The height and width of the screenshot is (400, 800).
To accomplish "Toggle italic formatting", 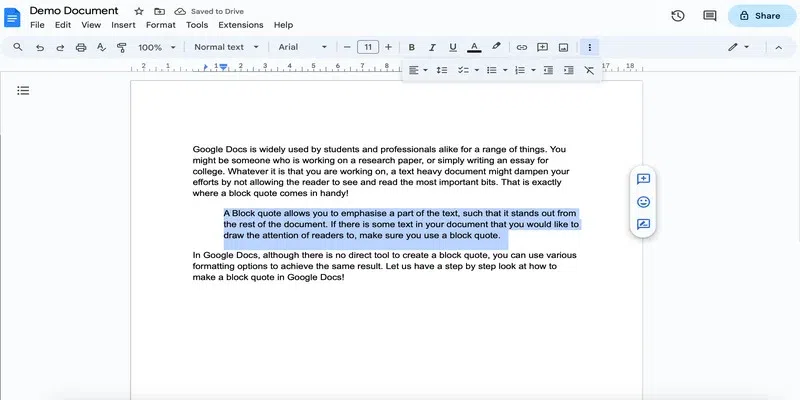I will 432,47.
